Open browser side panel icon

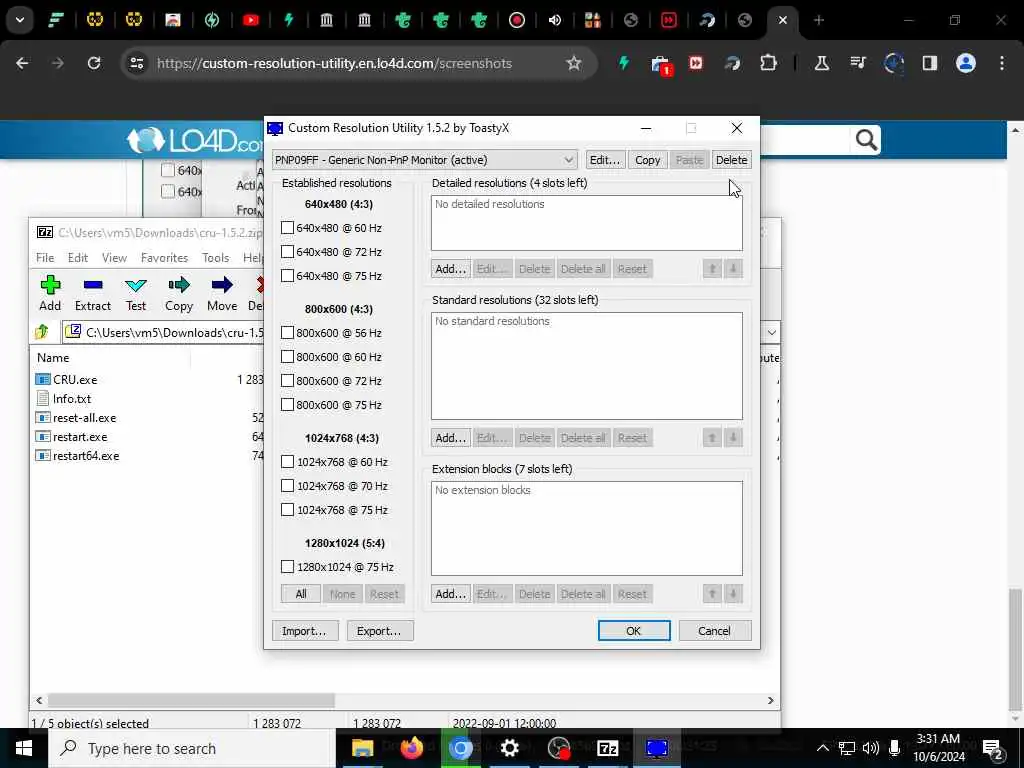[929, 63]
